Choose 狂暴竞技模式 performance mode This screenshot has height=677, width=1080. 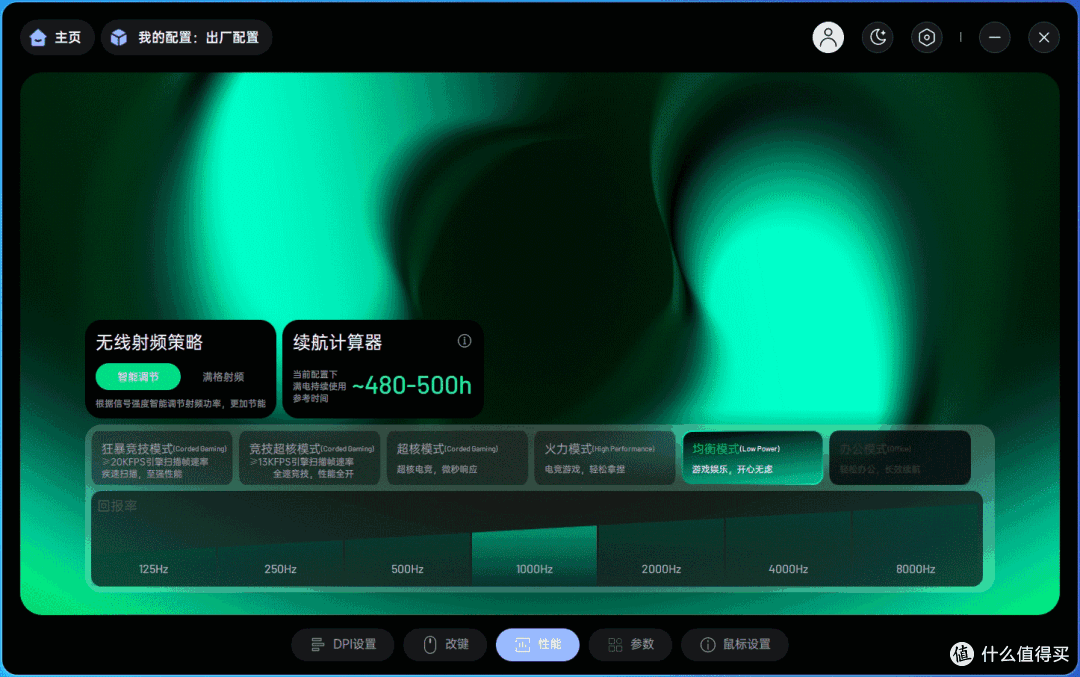click(x=162, y=458)
